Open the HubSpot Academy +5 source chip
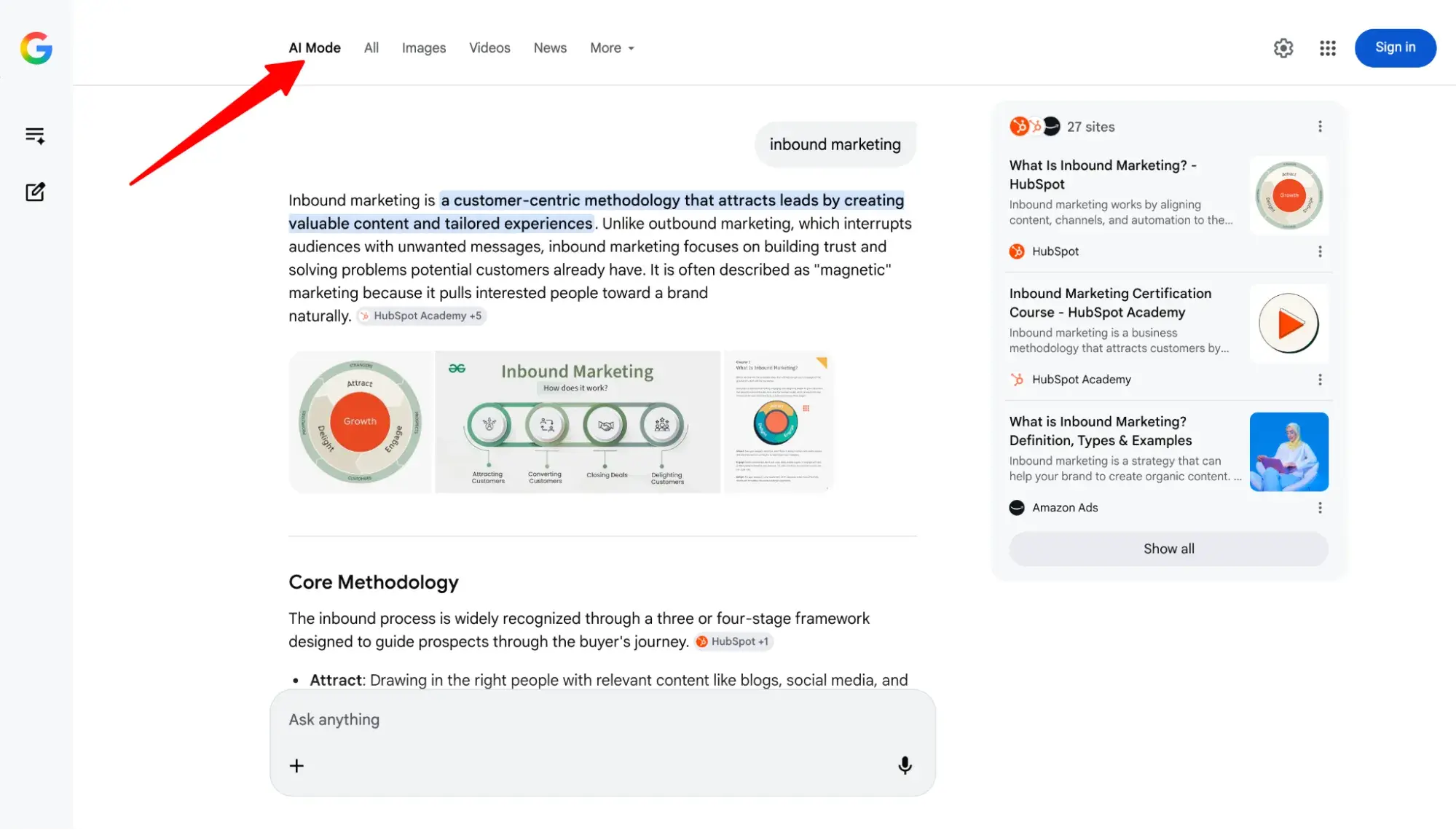 [421, 316]
